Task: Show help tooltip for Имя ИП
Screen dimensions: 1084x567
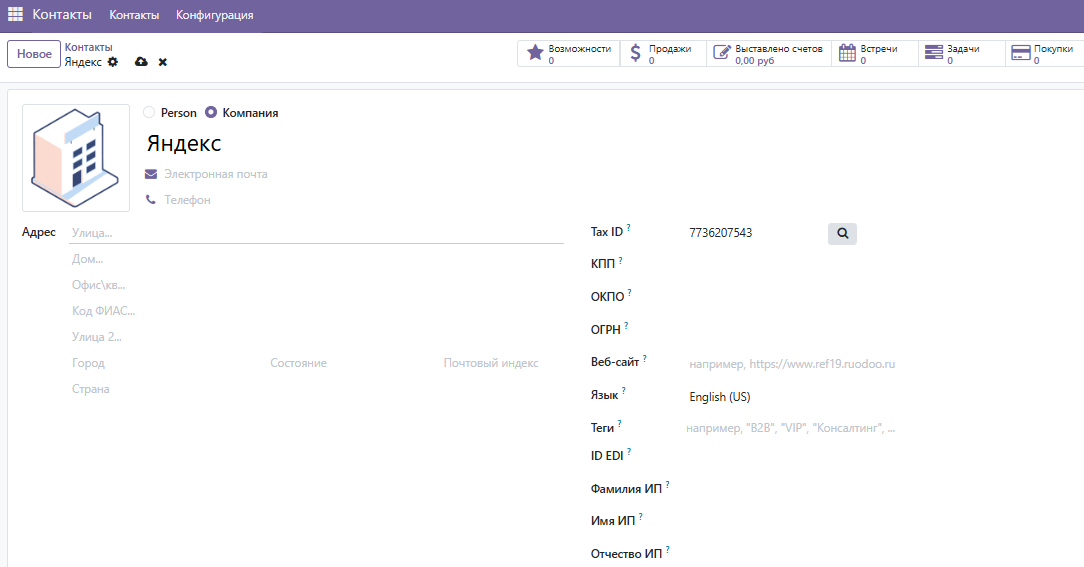Action: tap(640, 517)
